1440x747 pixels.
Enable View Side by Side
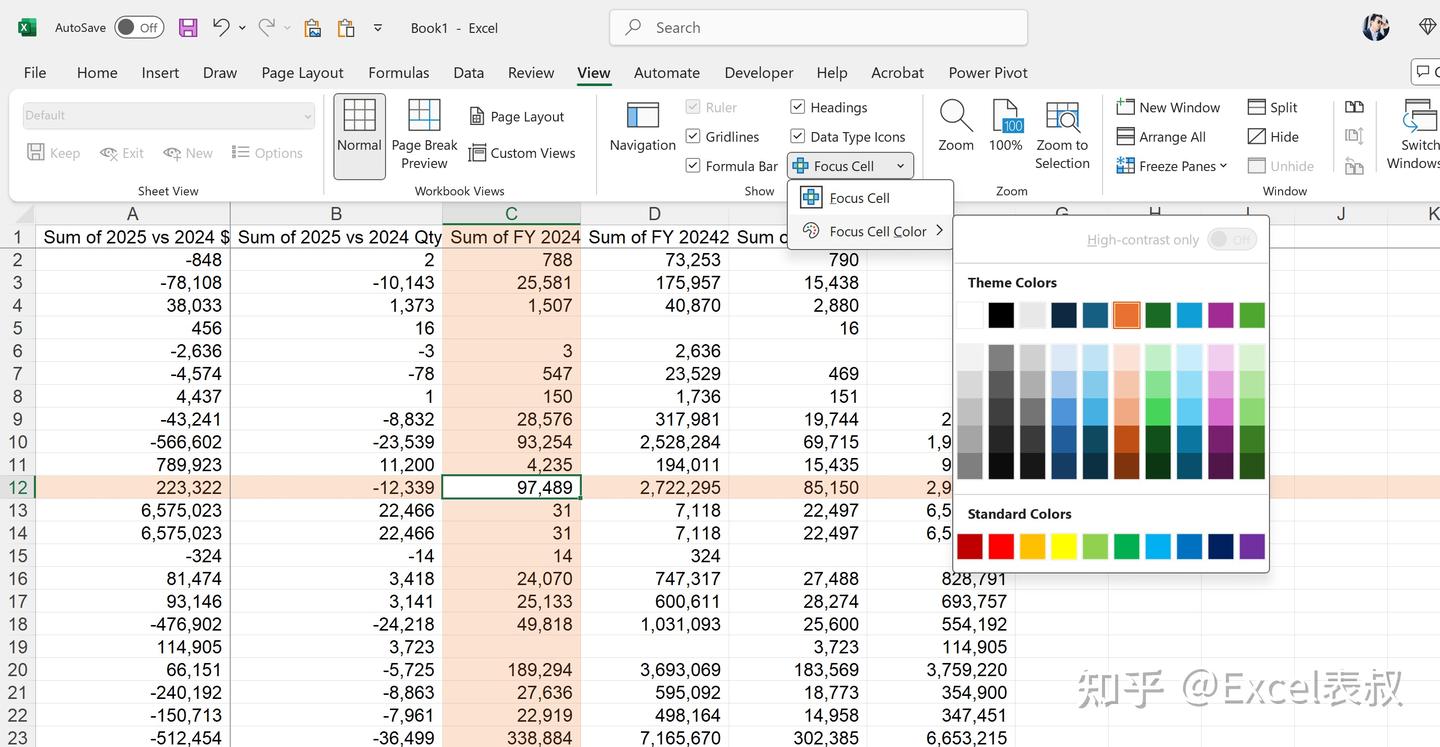tap(1354, 104)
